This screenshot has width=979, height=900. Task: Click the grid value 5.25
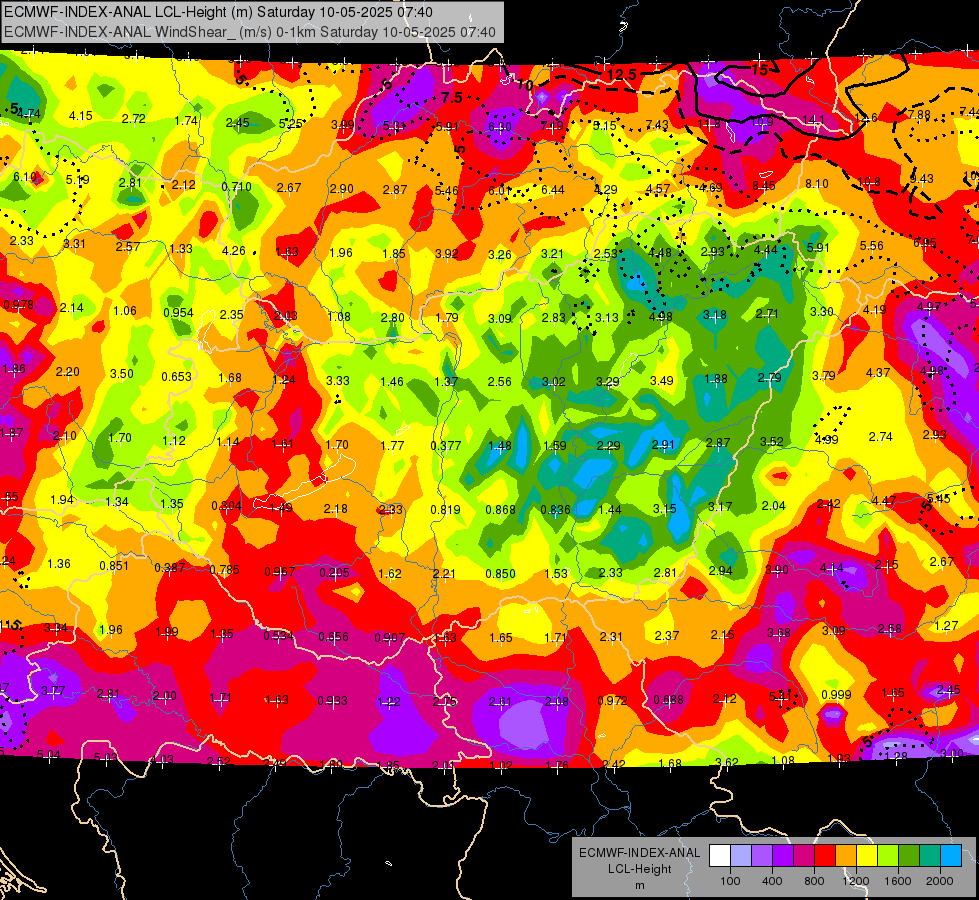[290, 124]
